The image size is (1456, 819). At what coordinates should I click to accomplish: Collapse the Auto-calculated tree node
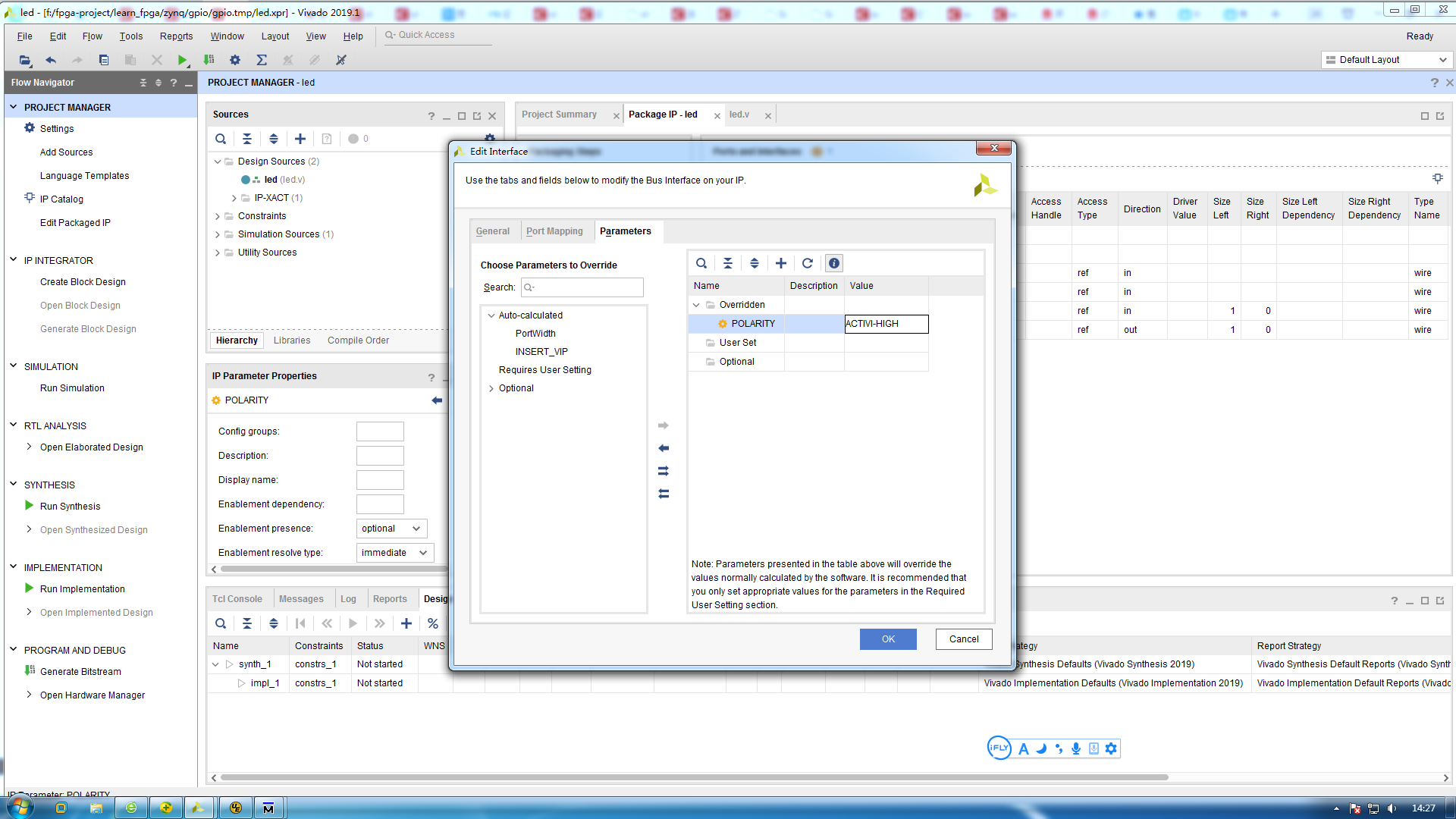[491, 315]
